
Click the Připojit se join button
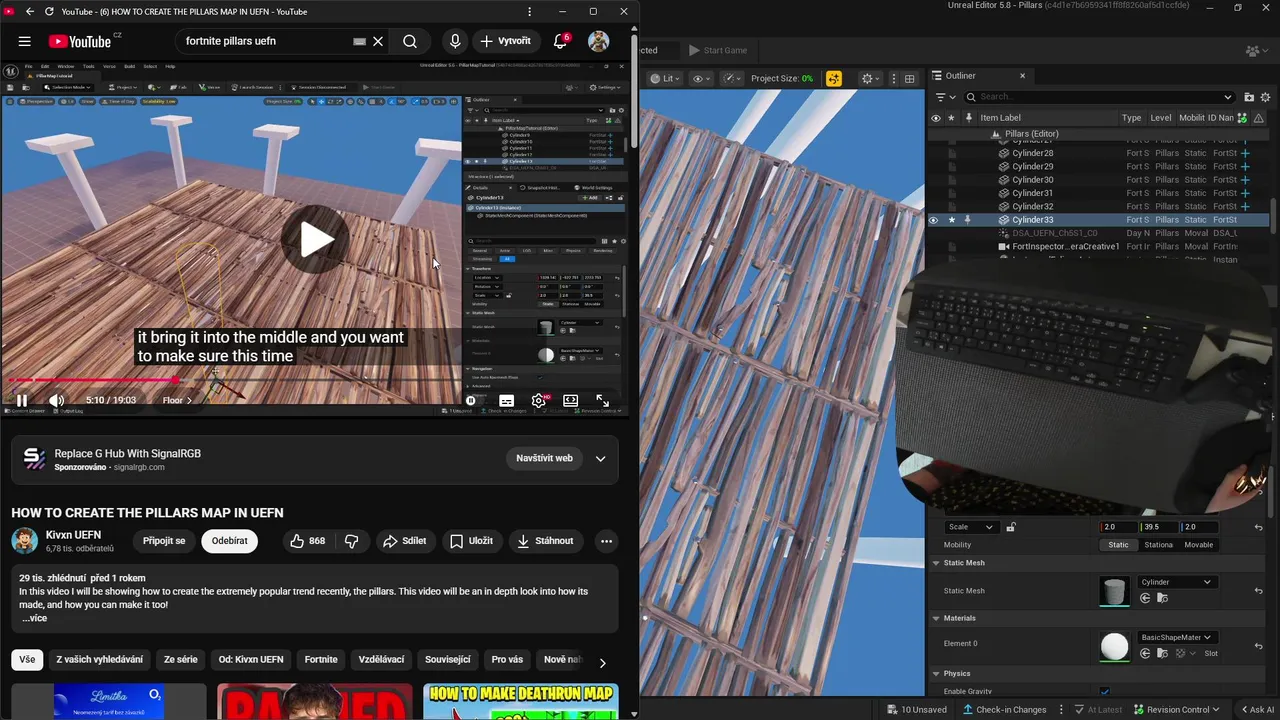click(x=164, y=541)
